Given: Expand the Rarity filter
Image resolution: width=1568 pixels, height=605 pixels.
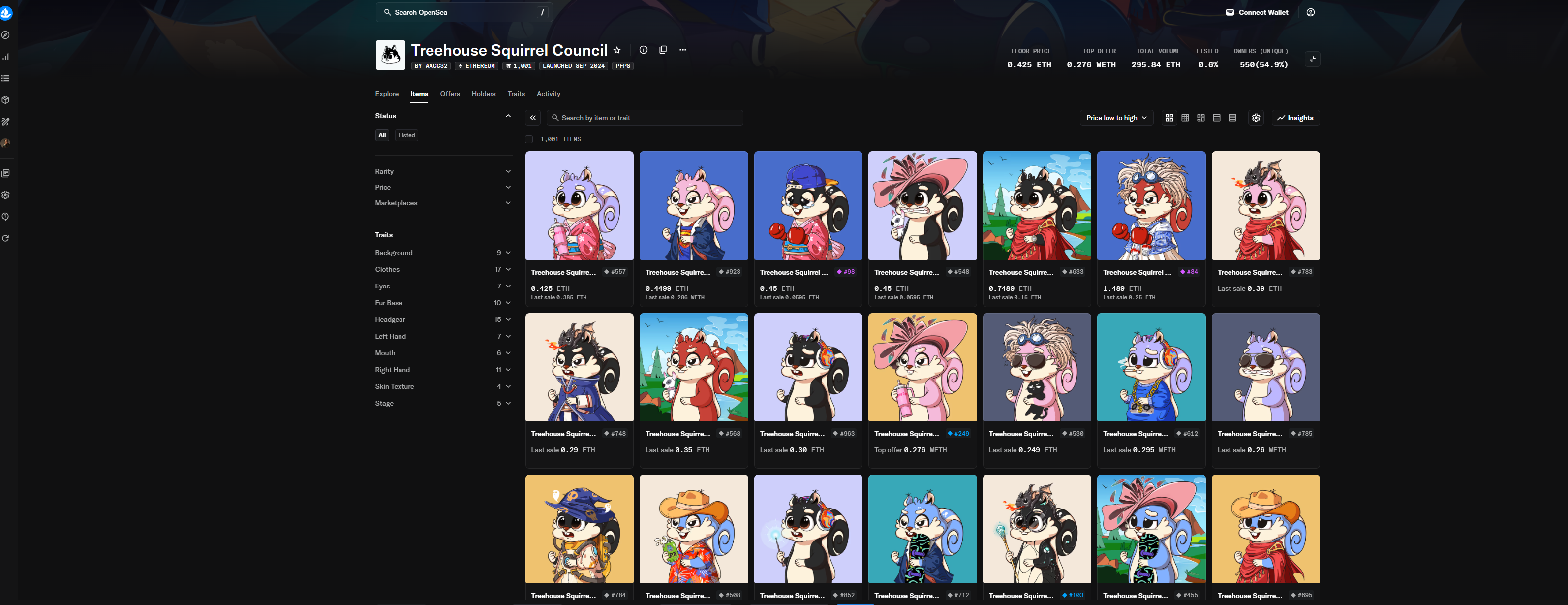Looking at the screenshot, I should pos(443,171).
